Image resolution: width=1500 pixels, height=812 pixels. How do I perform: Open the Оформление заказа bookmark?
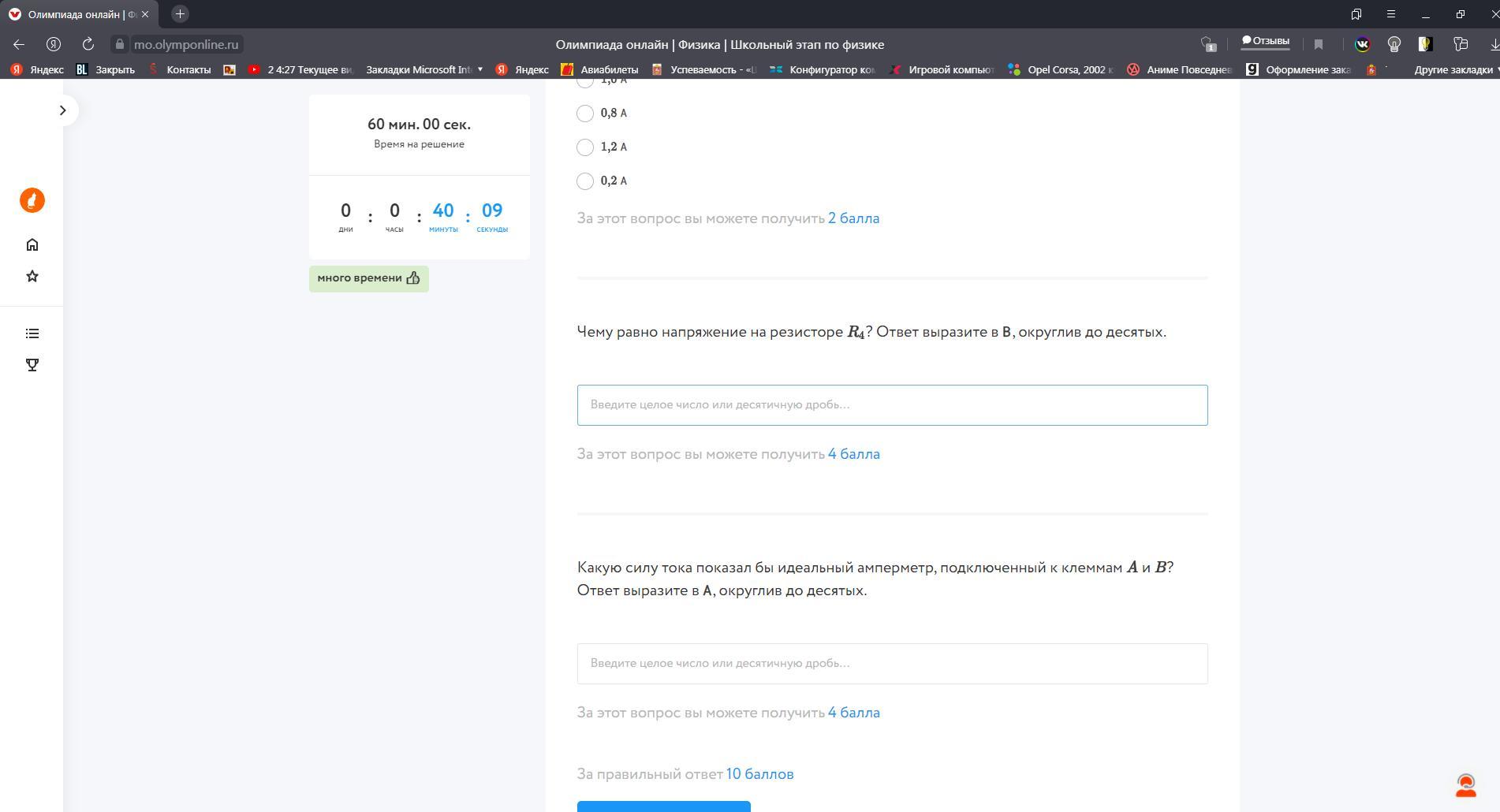click(1299, 69)
